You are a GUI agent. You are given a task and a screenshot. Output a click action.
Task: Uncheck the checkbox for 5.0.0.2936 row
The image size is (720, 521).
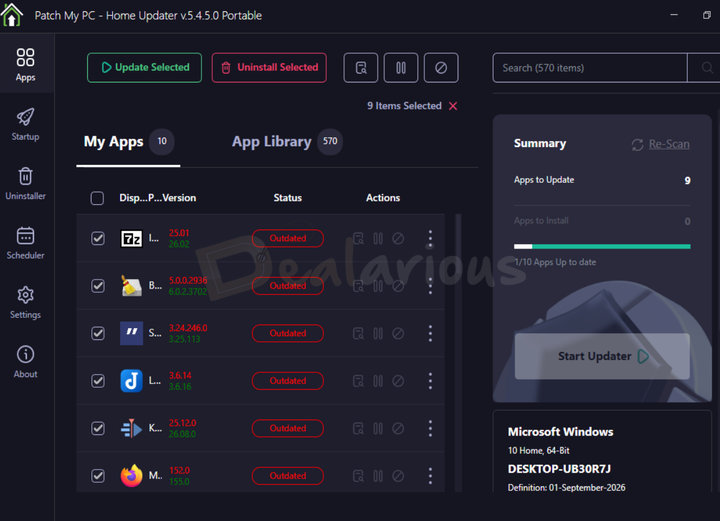[98, 286]
